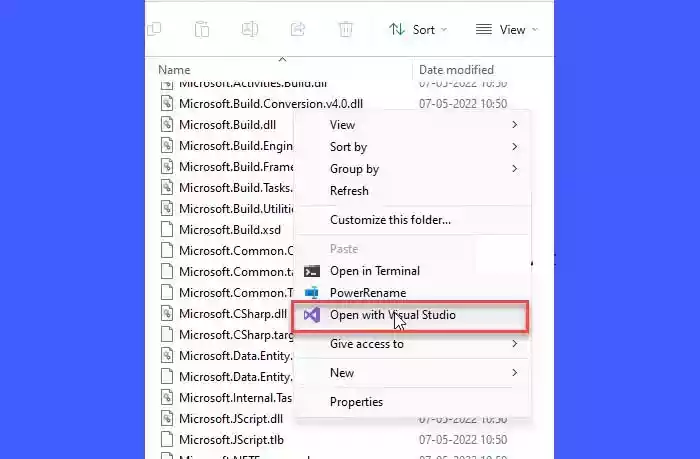This screenshot has height=459, width=700.
Task: Click Give access to menu entry
Action: pyautogui.click(x=367, y=344)
